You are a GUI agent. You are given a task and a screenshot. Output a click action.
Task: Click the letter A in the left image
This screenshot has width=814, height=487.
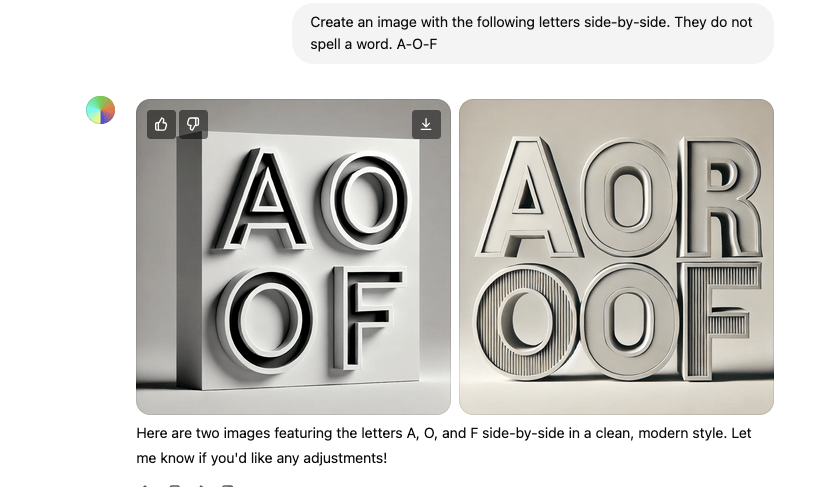(x=264, y=200)
